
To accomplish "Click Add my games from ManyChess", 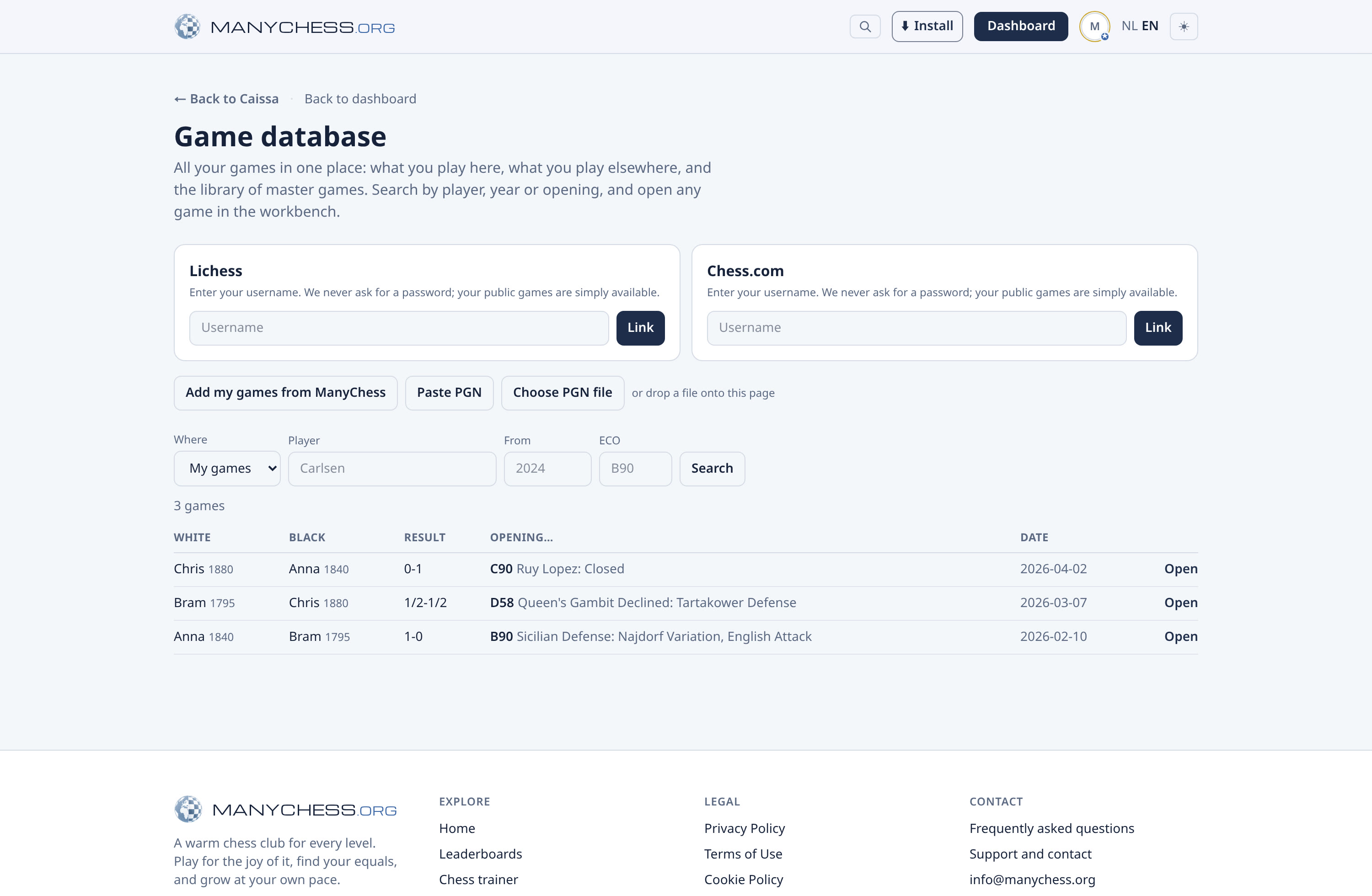I will click(x=285, y=393).
